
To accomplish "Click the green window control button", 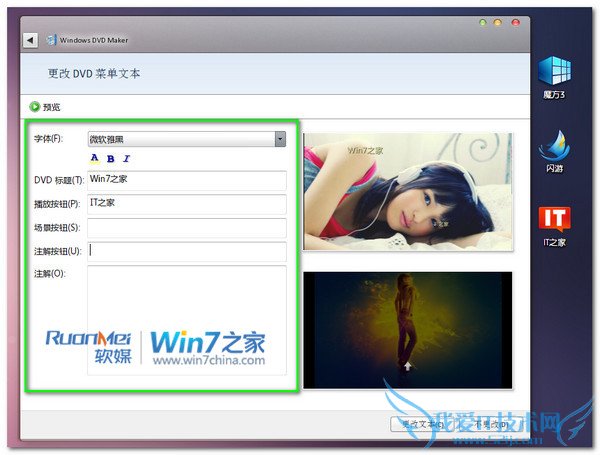I will coord(483,23).
